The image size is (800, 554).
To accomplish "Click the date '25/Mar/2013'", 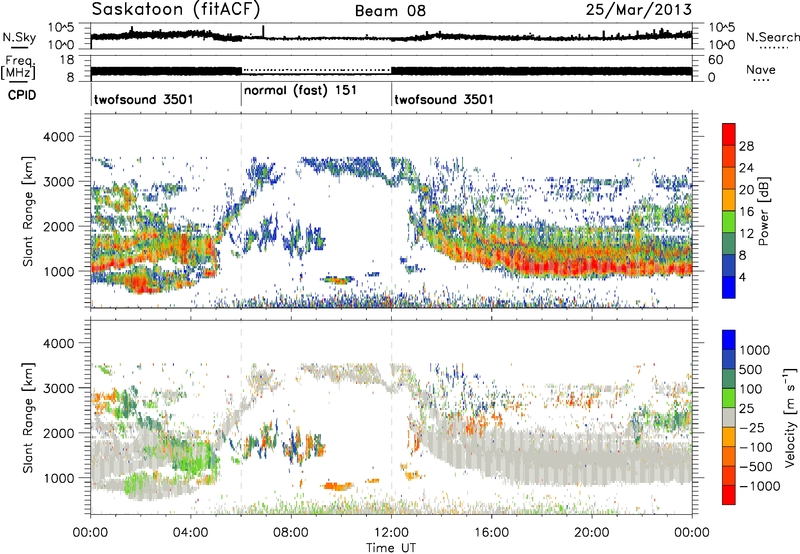I will tap(639, 10).
